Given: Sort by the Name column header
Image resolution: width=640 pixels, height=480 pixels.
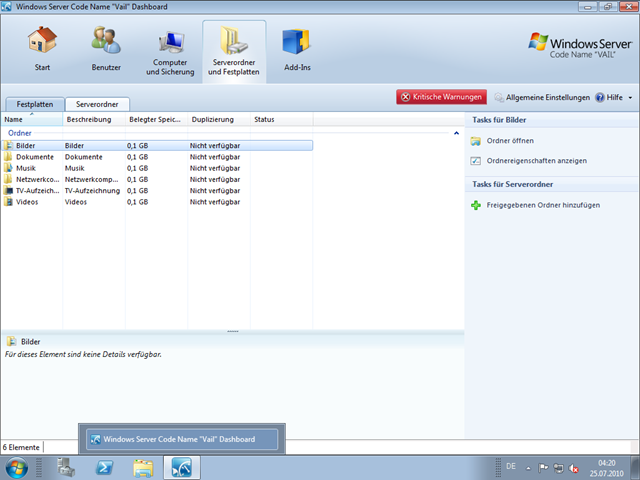Looking at the screenshot, I should pyautogui.click(x=31, y=120).
